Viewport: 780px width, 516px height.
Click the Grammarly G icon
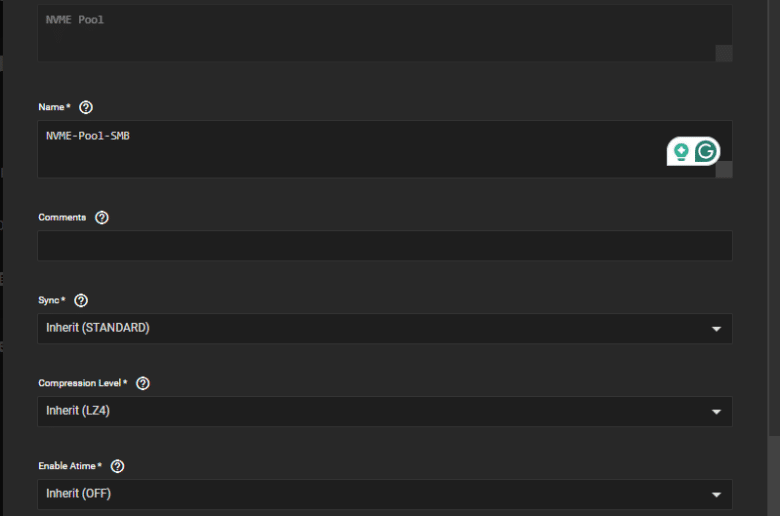[705, 151]
